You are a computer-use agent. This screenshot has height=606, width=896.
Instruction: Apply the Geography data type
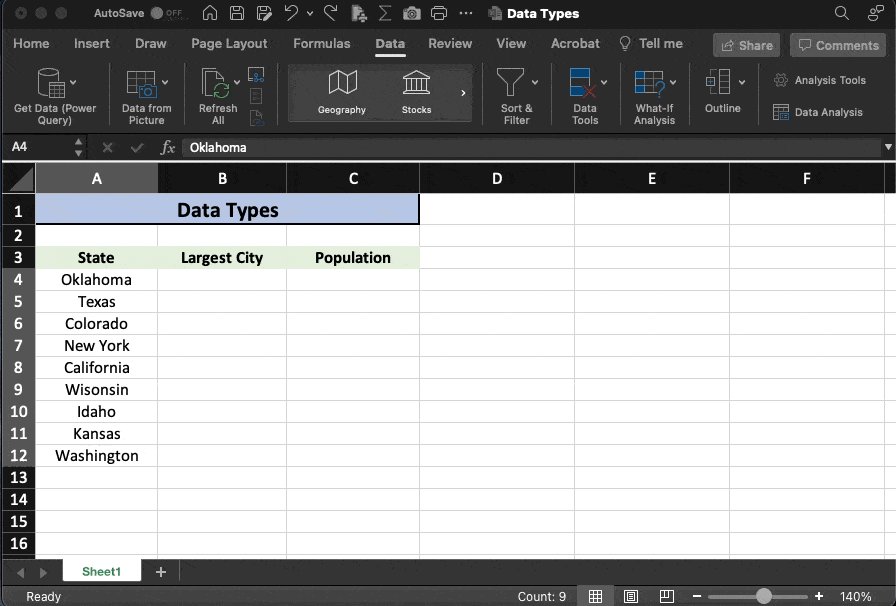pos(342,92)
